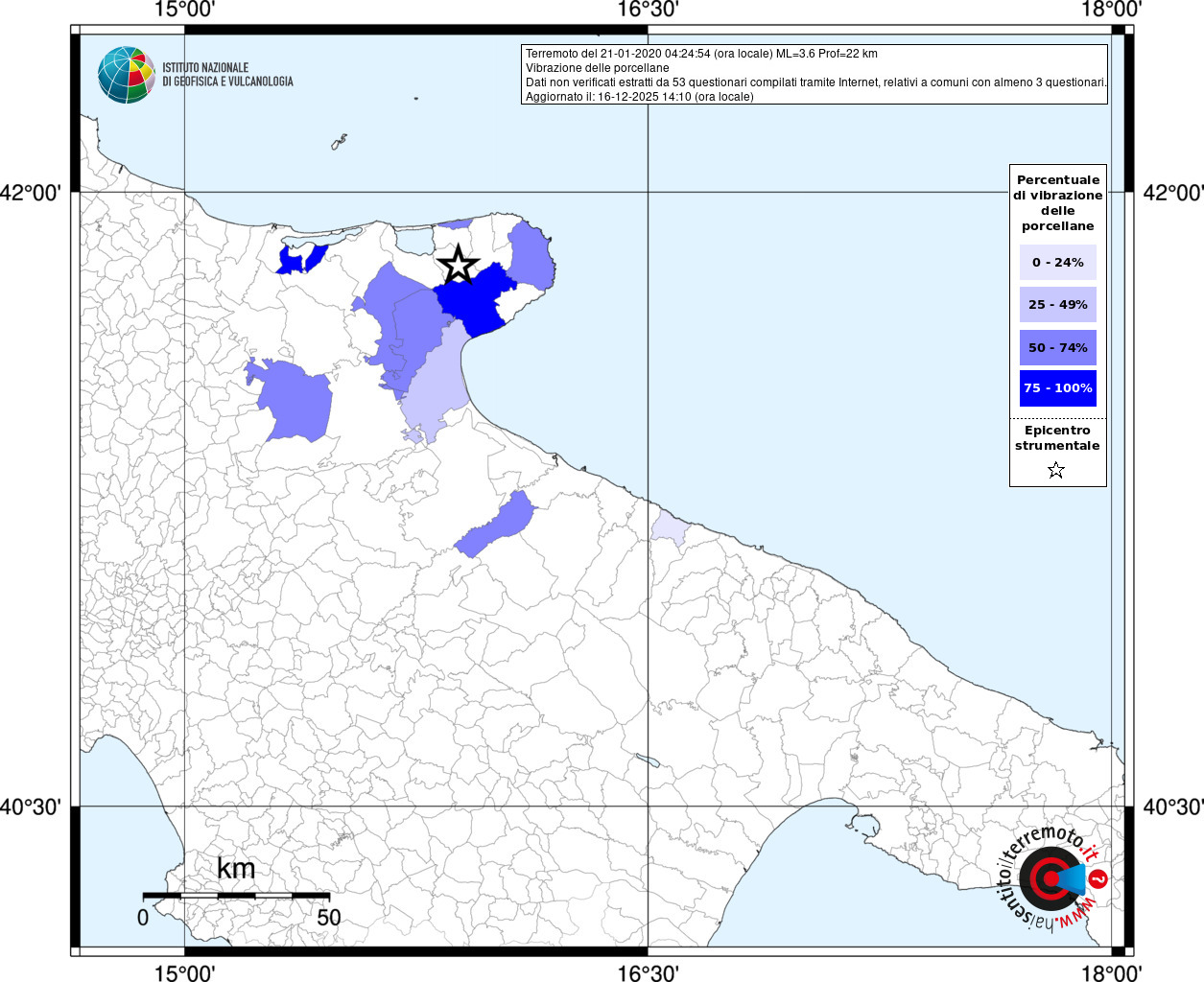This screenshot has height=982, width=1204.
Task: Select the 25 - 49% legend swatch
Action: click(x=1058, y=305)
